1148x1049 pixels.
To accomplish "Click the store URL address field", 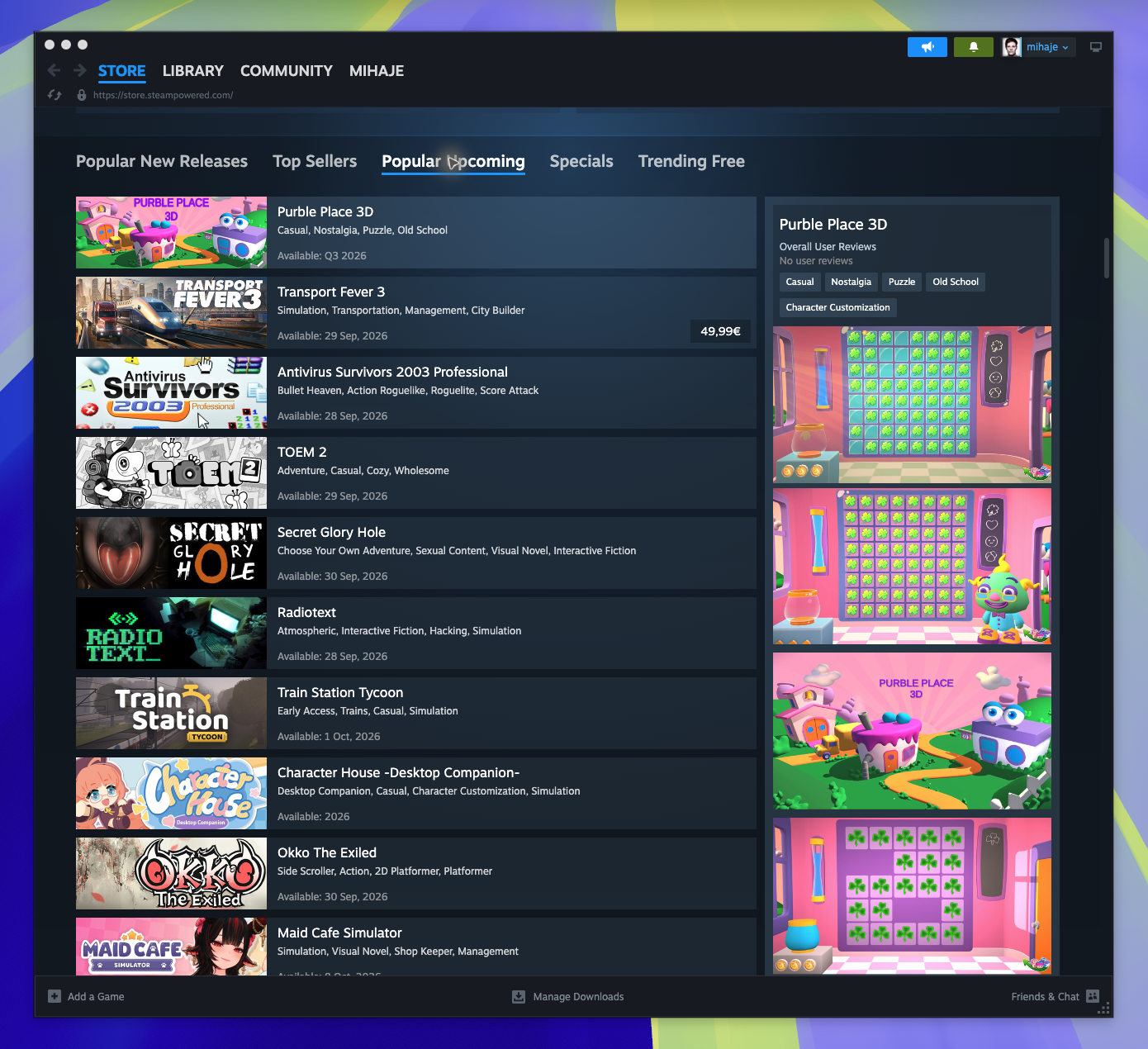I will (163, 95).
